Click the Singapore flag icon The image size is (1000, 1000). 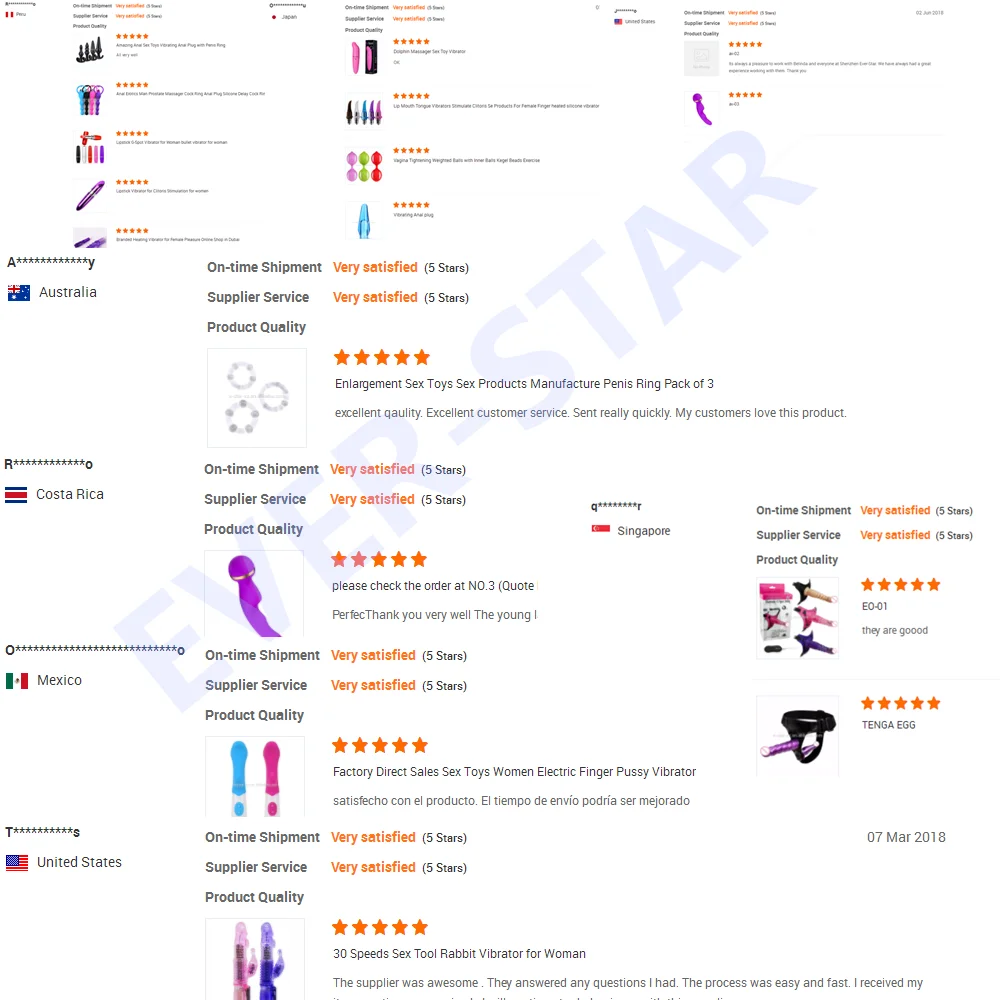[x=600, y=529]
